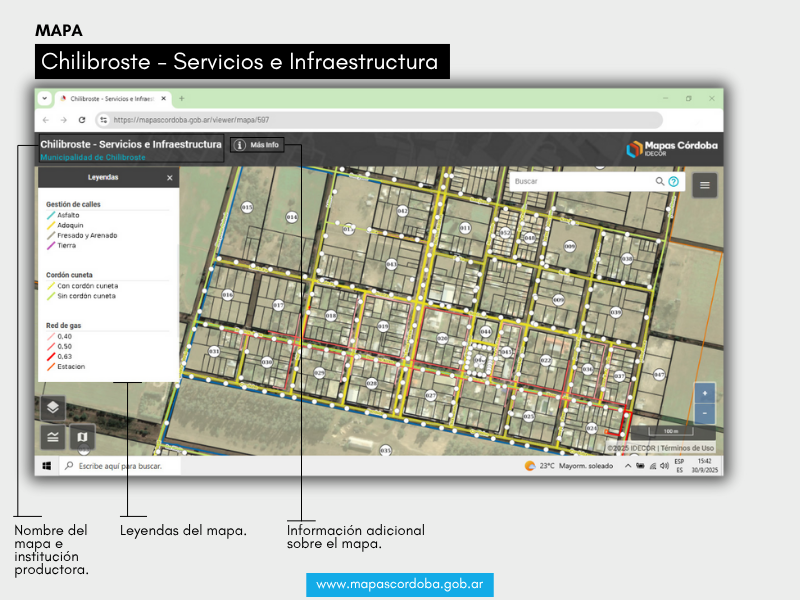800x600 pixels.
Task: Click the Más Info button
Action: pos(257,145)
